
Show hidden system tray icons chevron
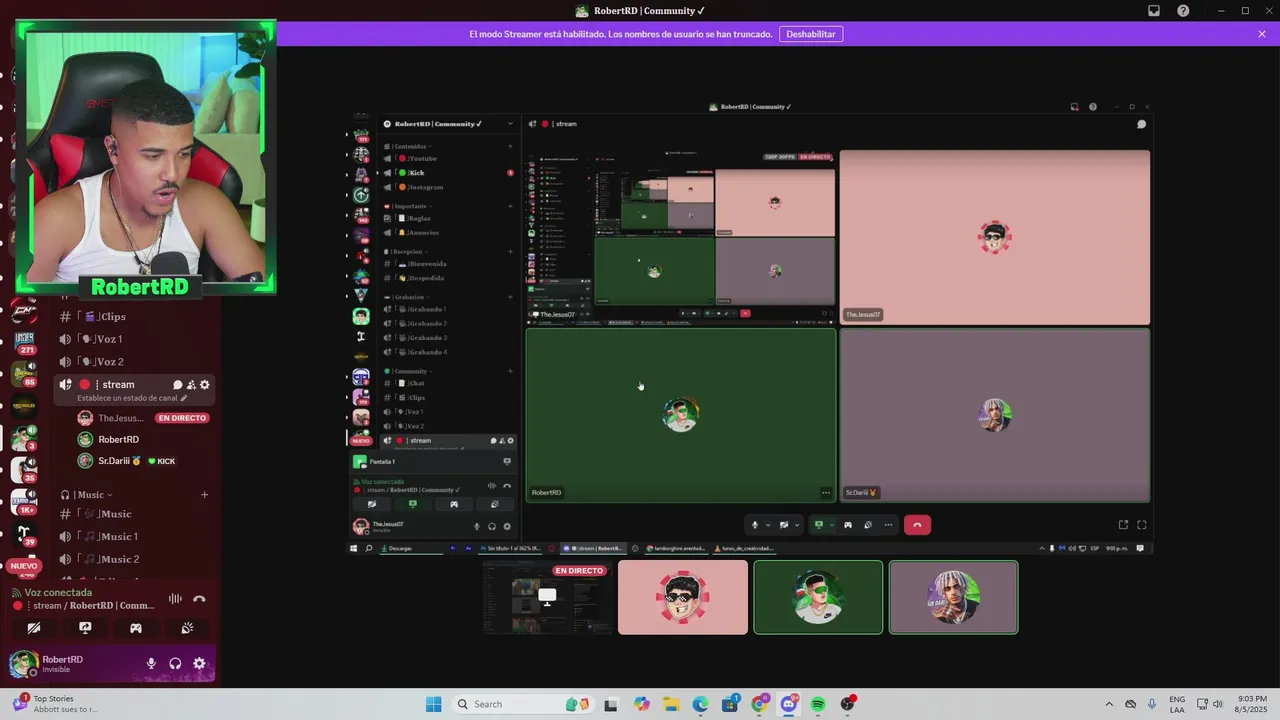coord(1109,704)
